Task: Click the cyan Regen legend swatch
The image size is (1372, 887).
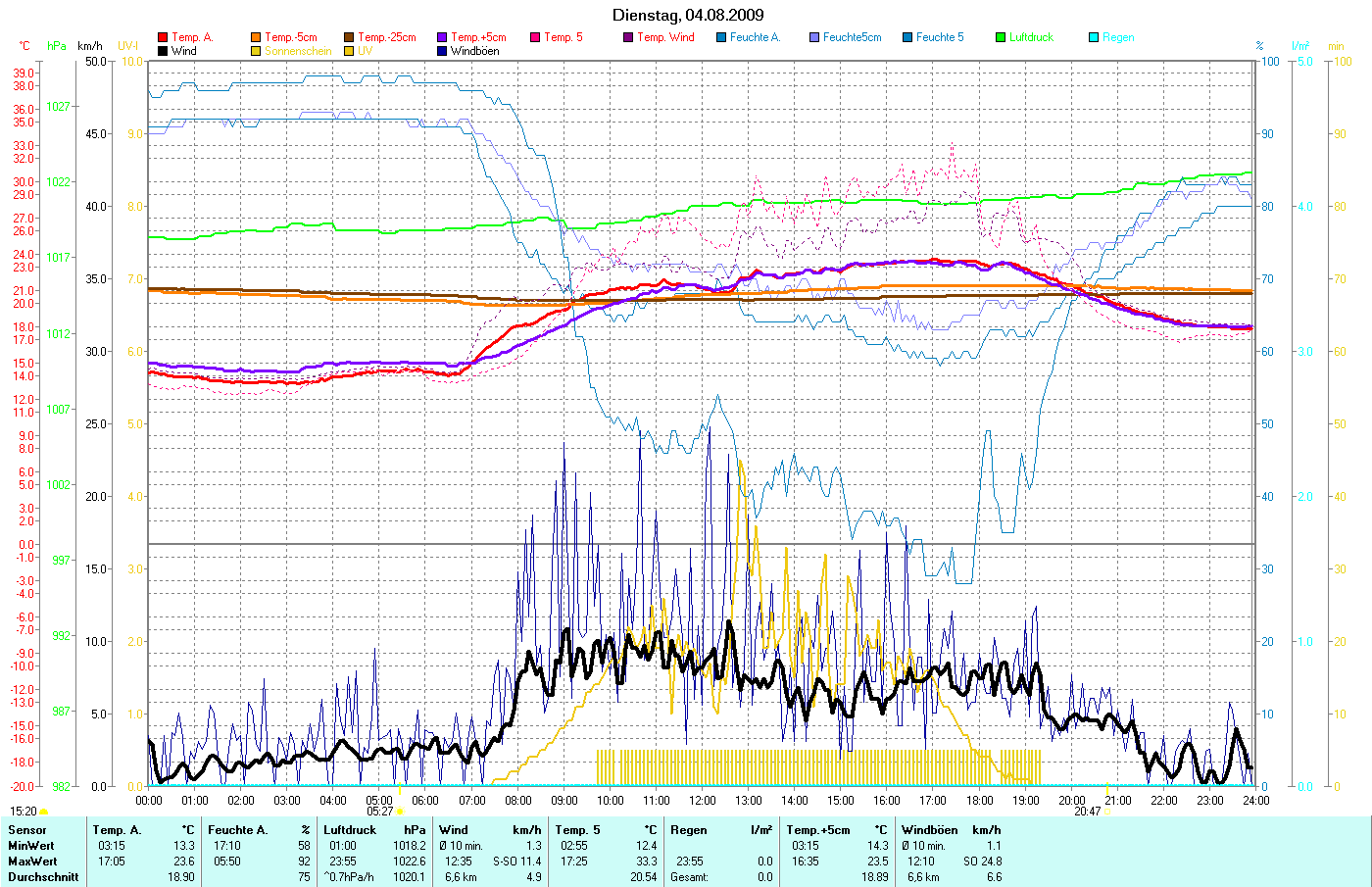Action: pos(1094,37)
